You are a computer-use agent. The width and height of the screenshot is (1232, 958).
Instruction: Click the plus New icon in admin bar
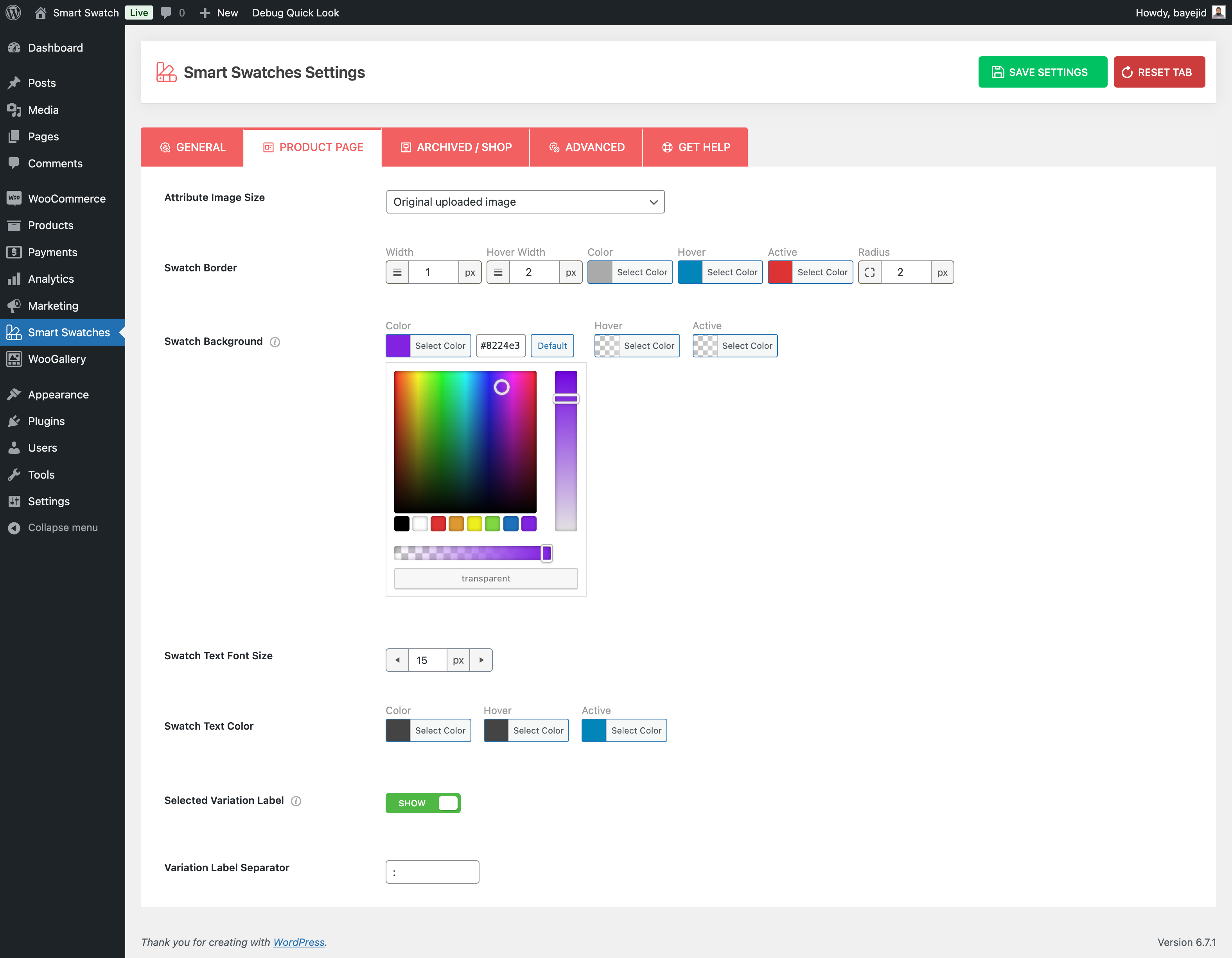pyautogui.click(x=205, y=13)
